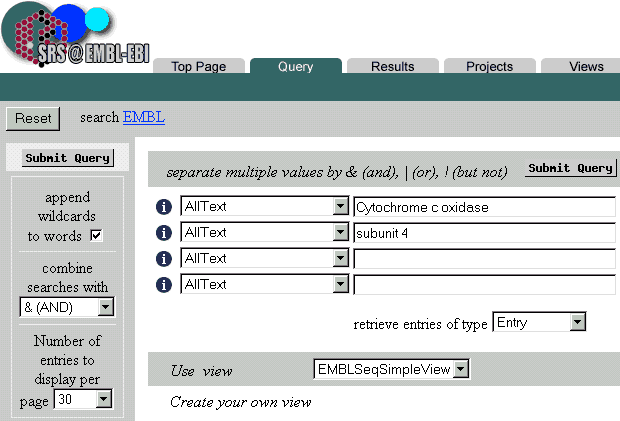This screenshot has width=620, height=421.
Task: Click the fourth empty search field
Action: [x=485, y=285]
